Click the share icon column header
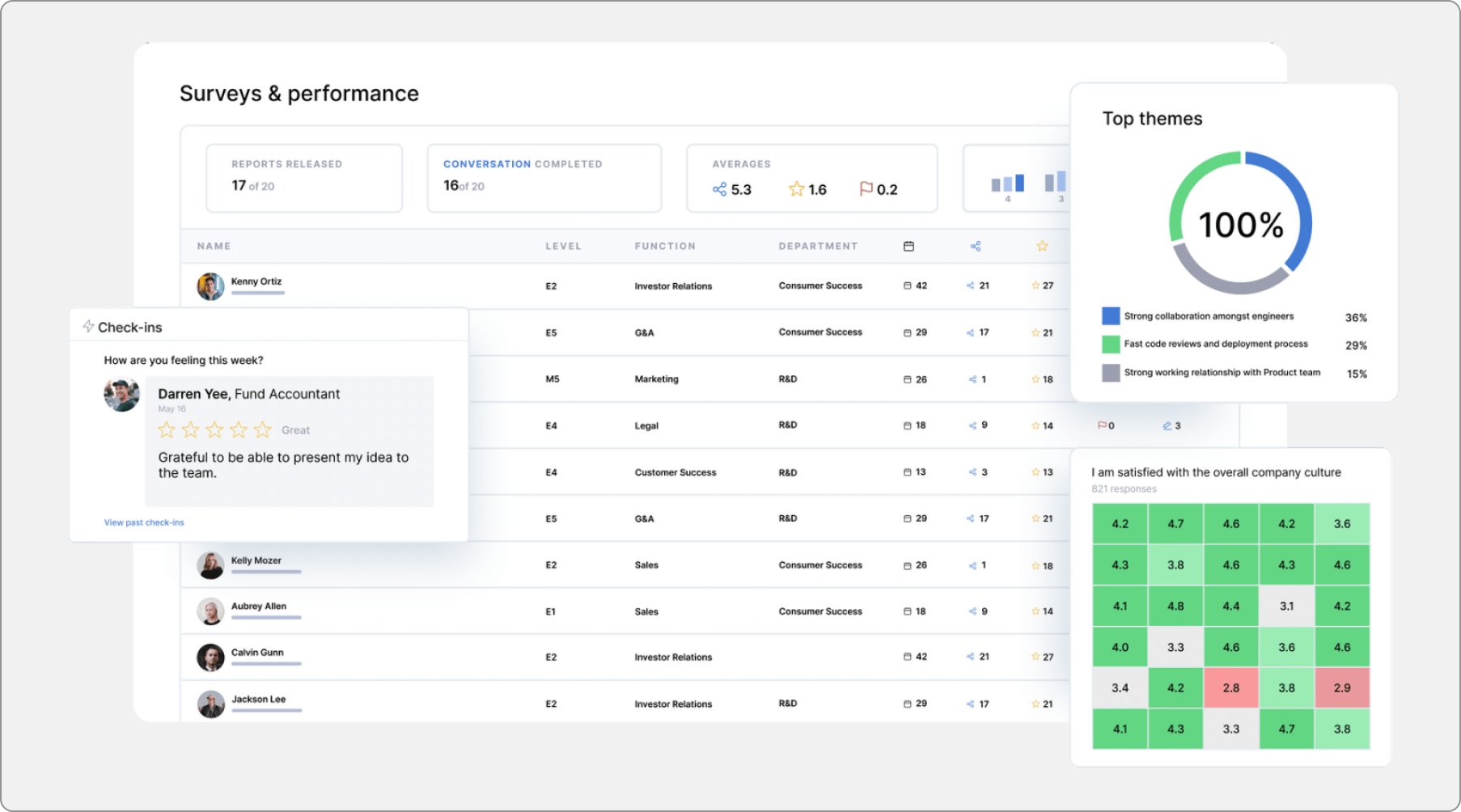1461x812 pixels. pos(976,245)
